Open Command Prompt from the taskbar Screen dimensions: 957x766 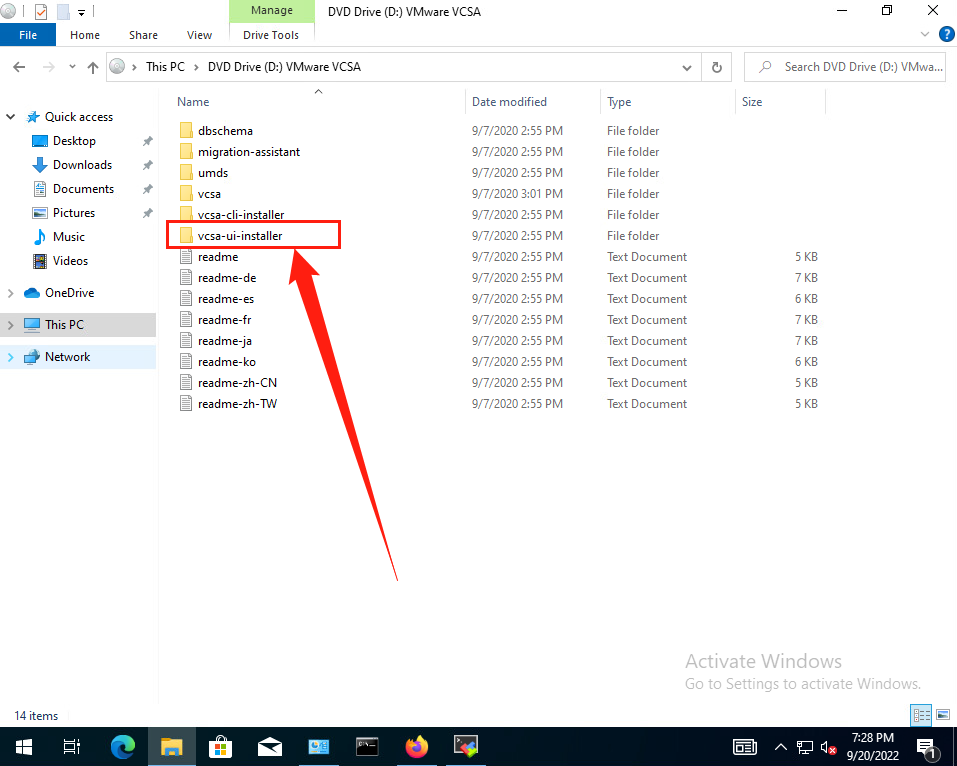pyautogui.click(x=367, y=746)
